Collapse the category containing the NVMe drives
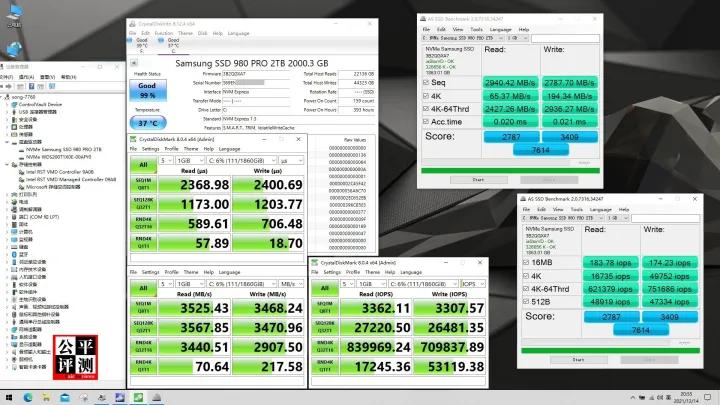Viewport: 720px width, 405px height. click(x=7, y=142)
